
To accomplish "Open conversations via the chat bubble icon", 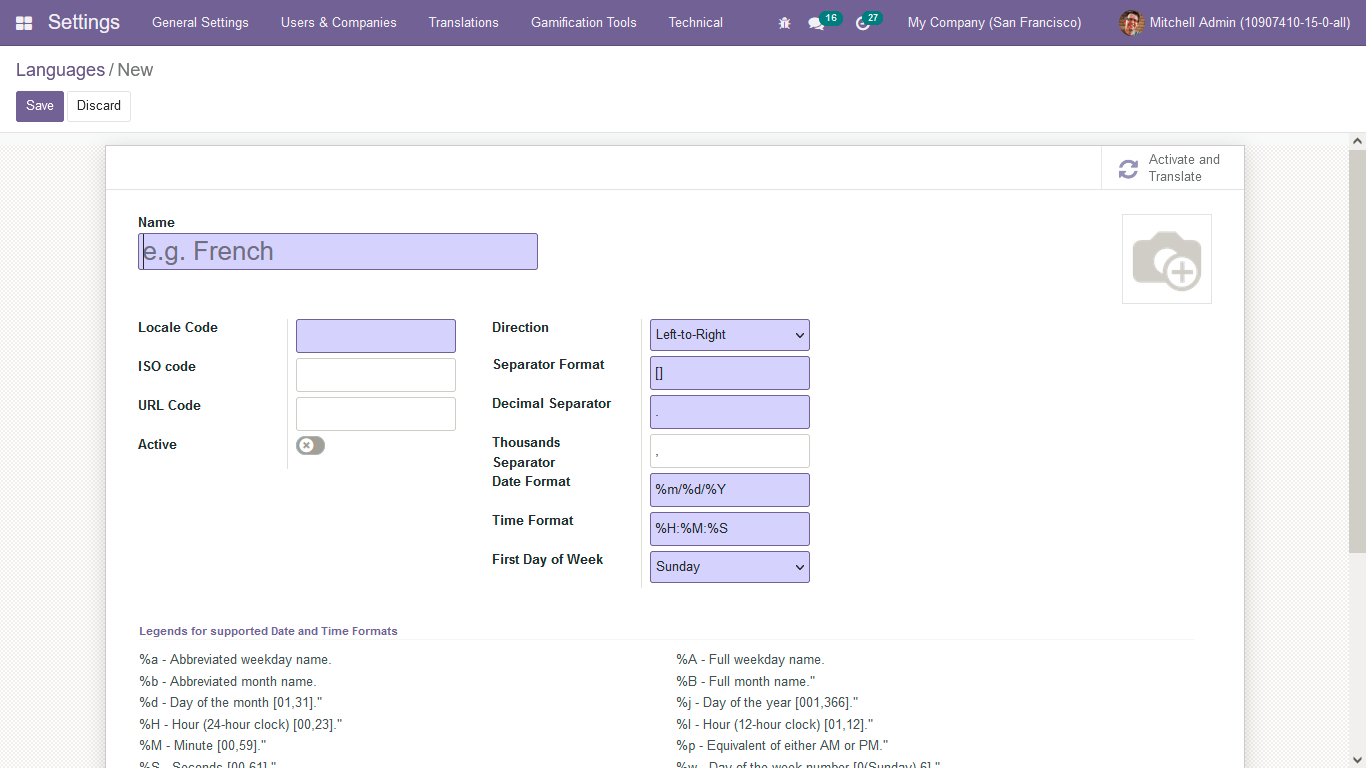I will [815, 22].
